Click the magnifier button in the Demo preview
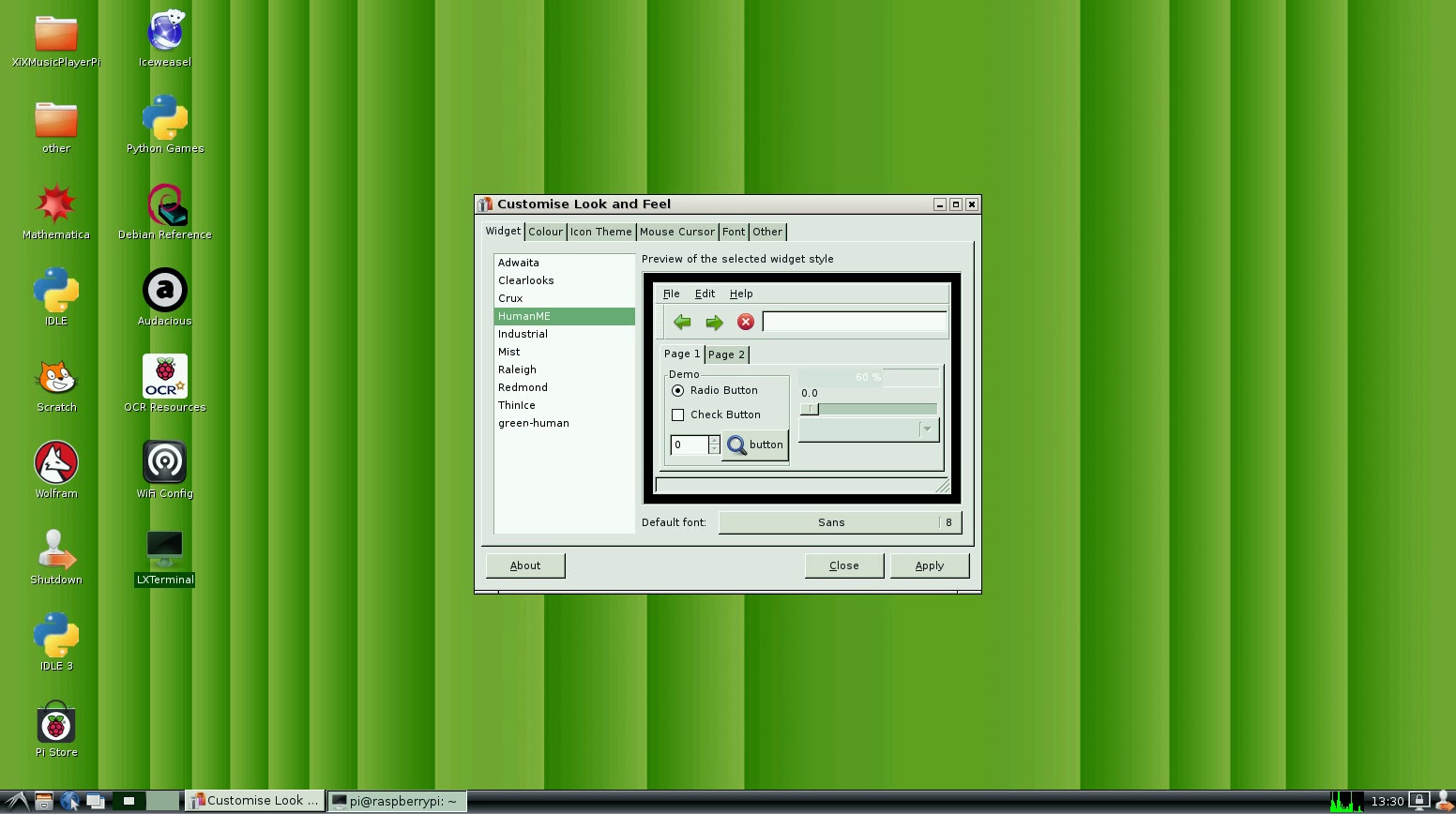 pos(738,445)
